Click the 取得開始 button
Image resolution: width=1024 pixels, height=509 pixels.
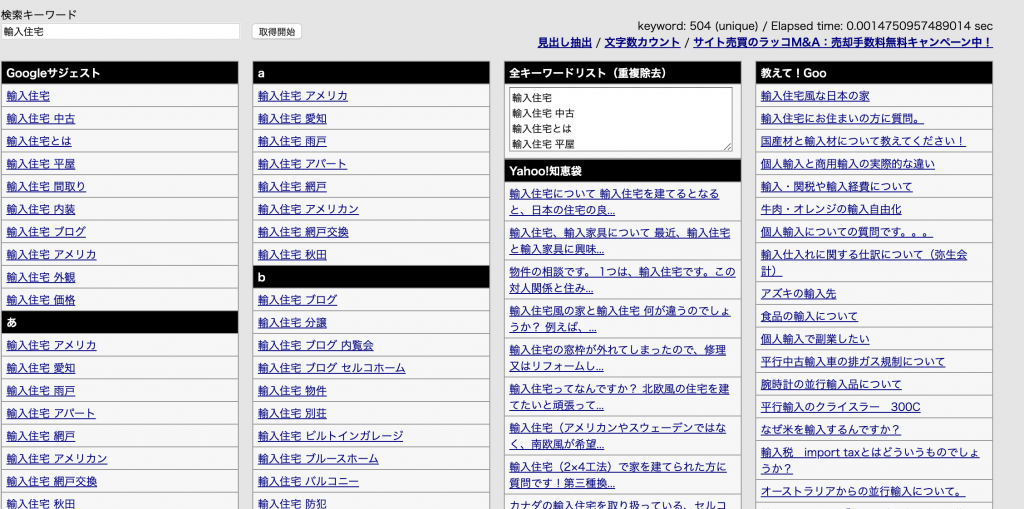[277, 31]
